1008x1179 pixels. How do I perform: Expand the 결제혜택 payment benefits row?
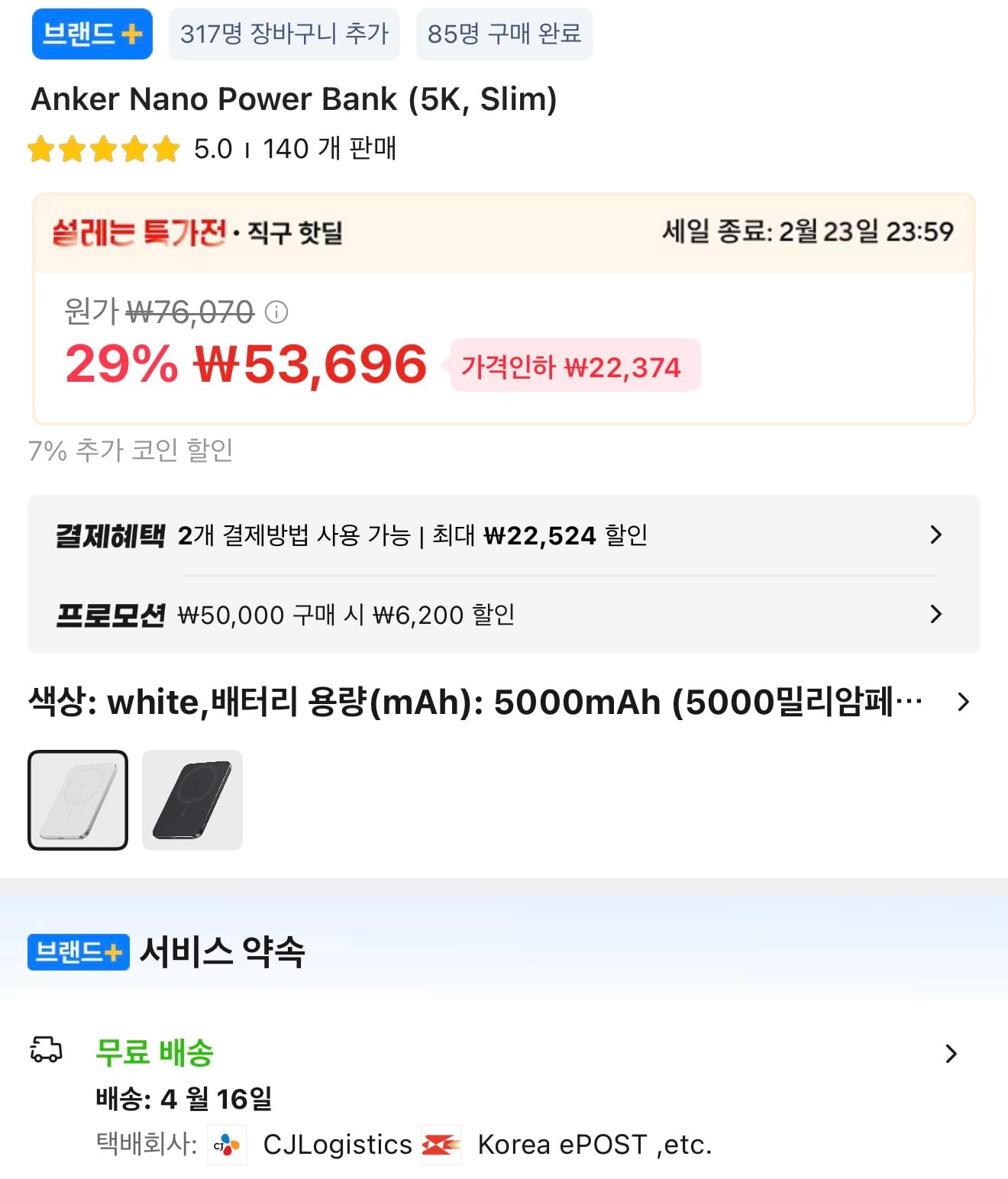coord(935,535)
